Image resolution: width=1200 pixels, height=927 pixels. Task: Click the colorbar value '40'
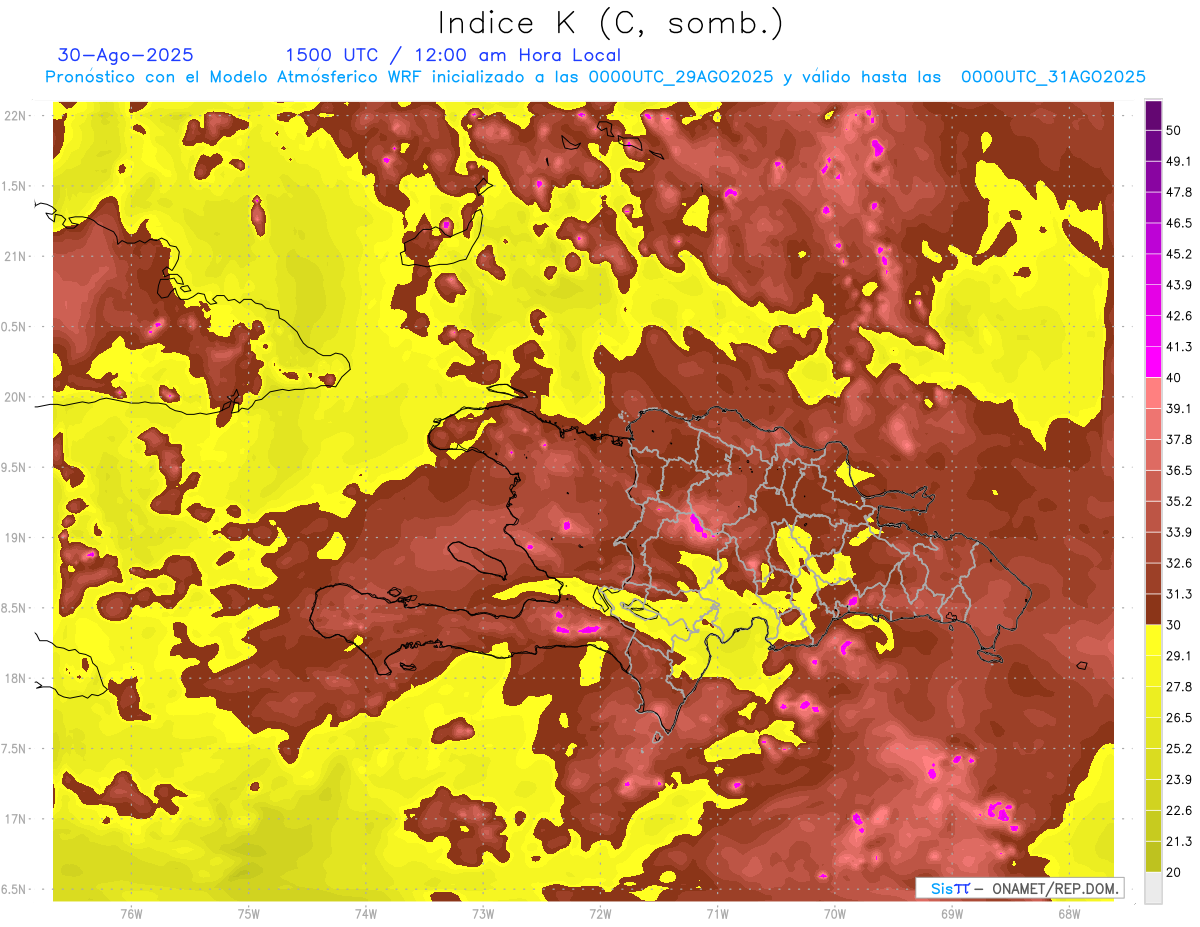[x=1175, y=377]
